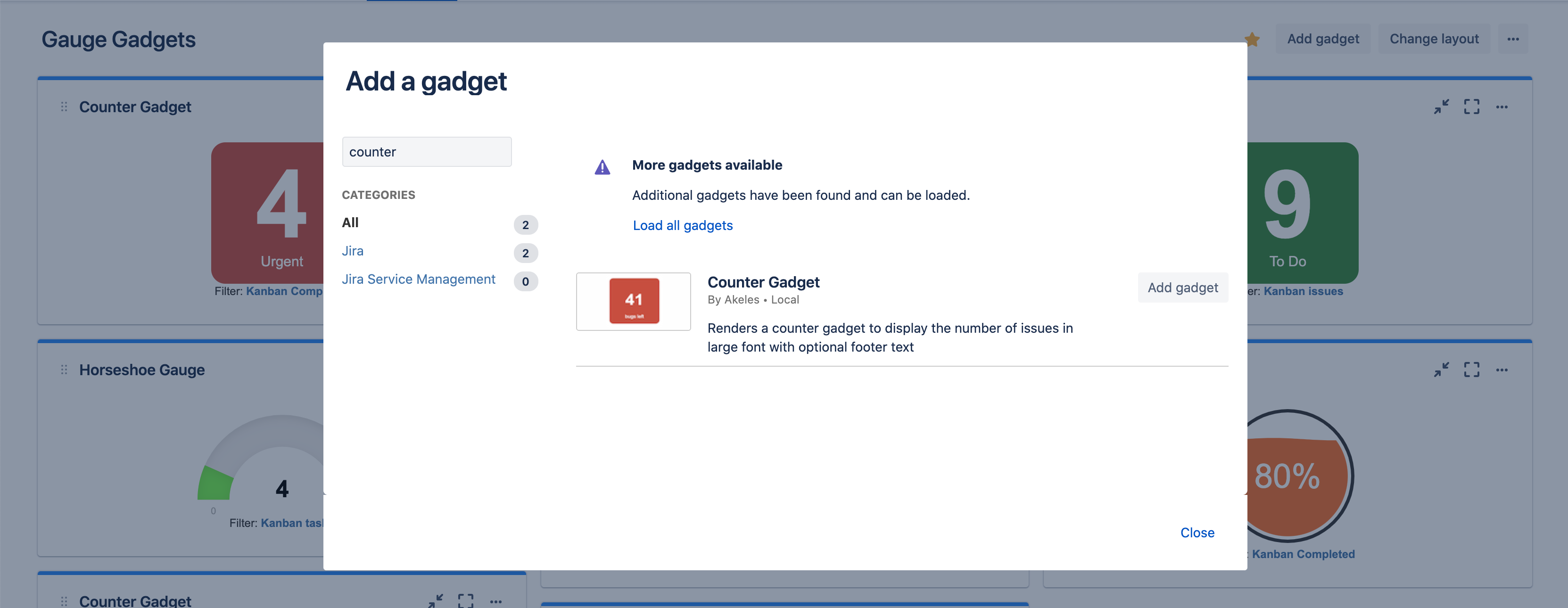Click the gadget search field

(x=427, y=152)
